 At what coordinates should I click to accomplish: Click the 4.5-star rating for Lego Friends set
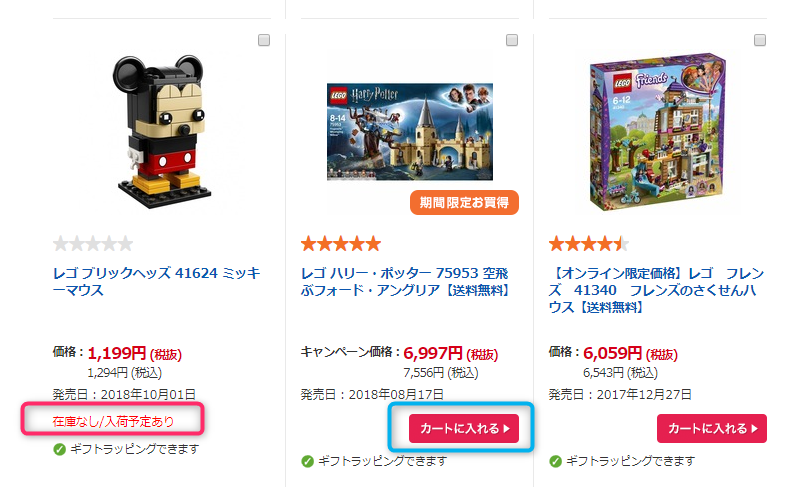pyautogui.click(x=589, y=244)
